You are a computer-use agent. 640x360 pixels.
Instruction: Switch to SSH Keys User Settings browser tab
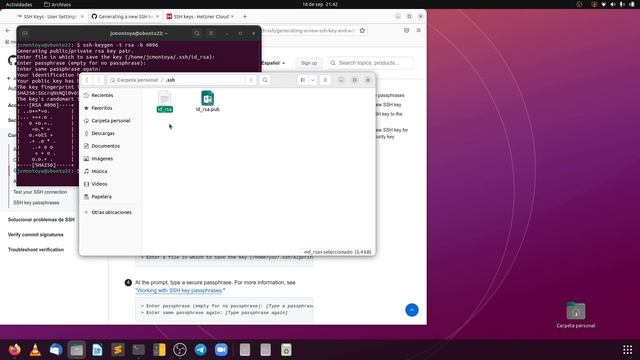tap(50, 16)
